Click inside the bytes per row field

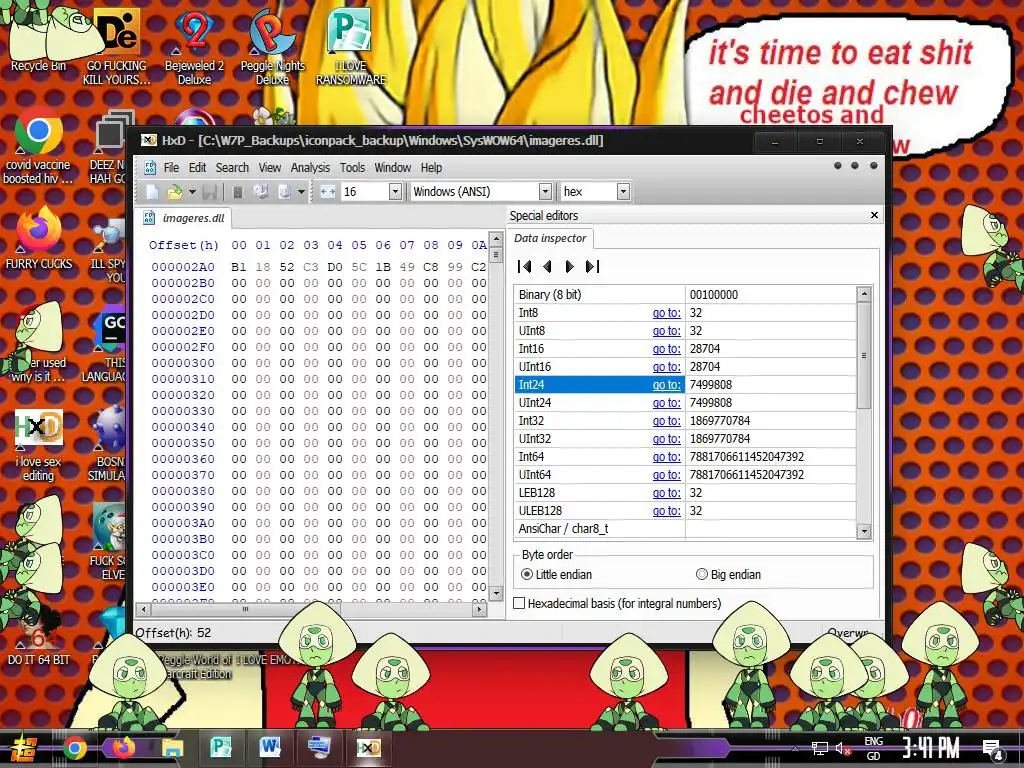(x=364, y=191)
